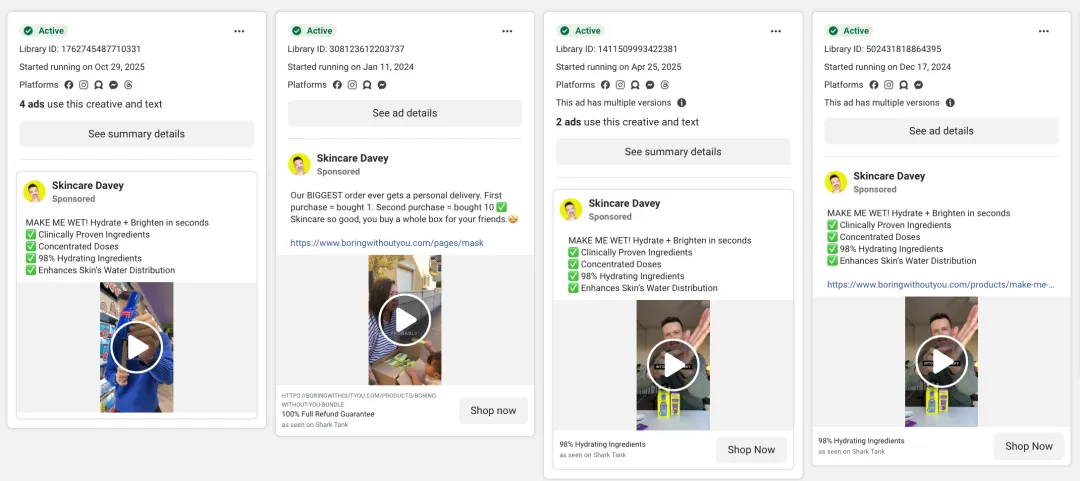Open the boringwithoutyou.com/pages/mask link
Viewport: 1080px width, 481px height.
pyautogui.click(x=387, y=243)
